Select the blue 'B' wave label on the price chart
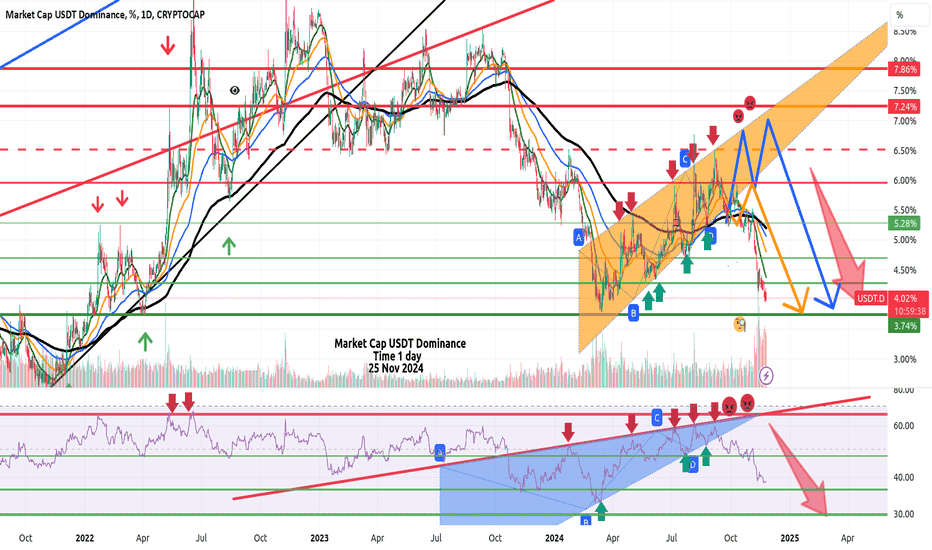The width and height of the screenshot is (932, 550). pos(634,313)
